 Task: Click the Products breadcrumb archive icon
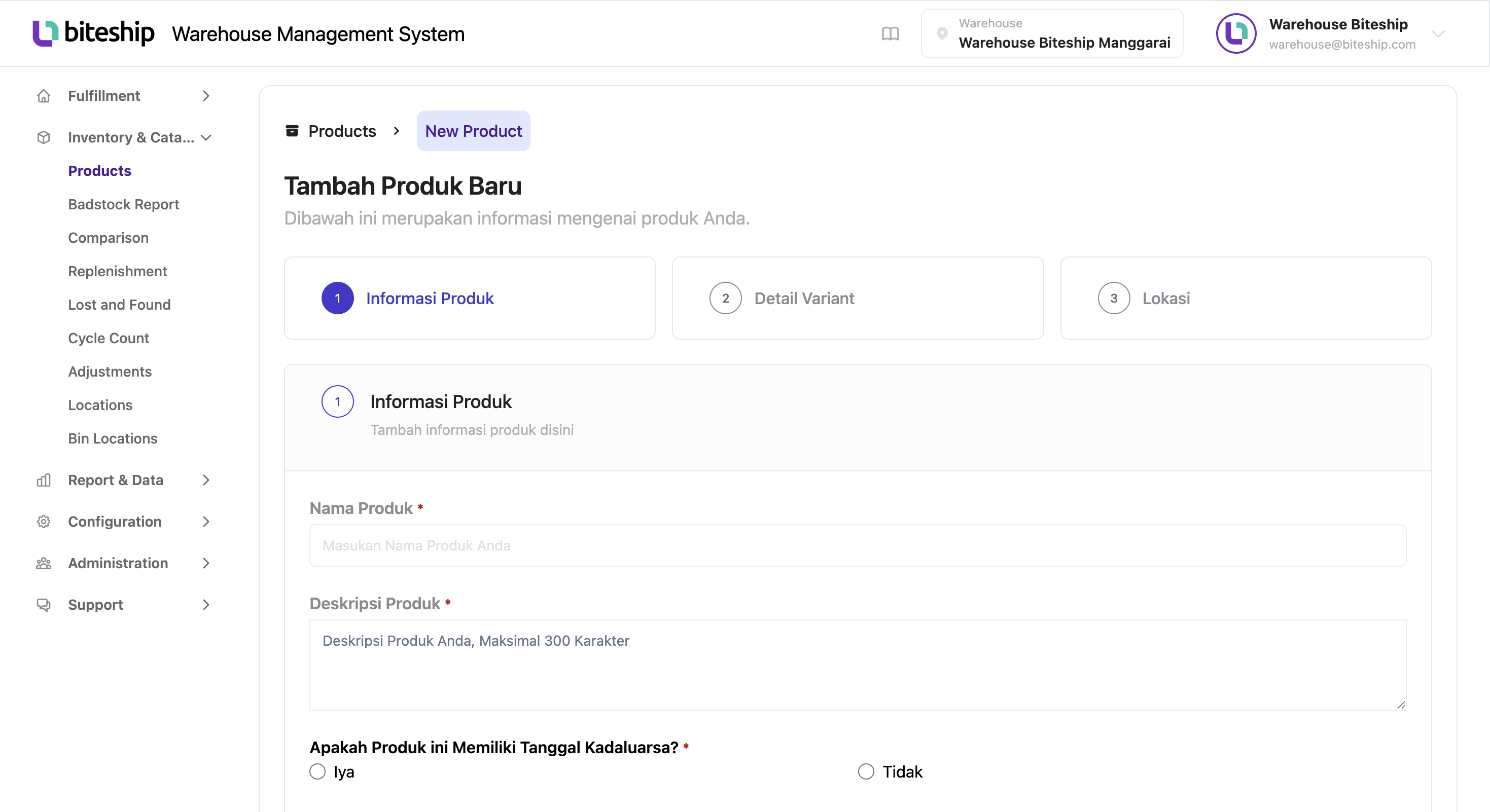(x=292, y=131)
